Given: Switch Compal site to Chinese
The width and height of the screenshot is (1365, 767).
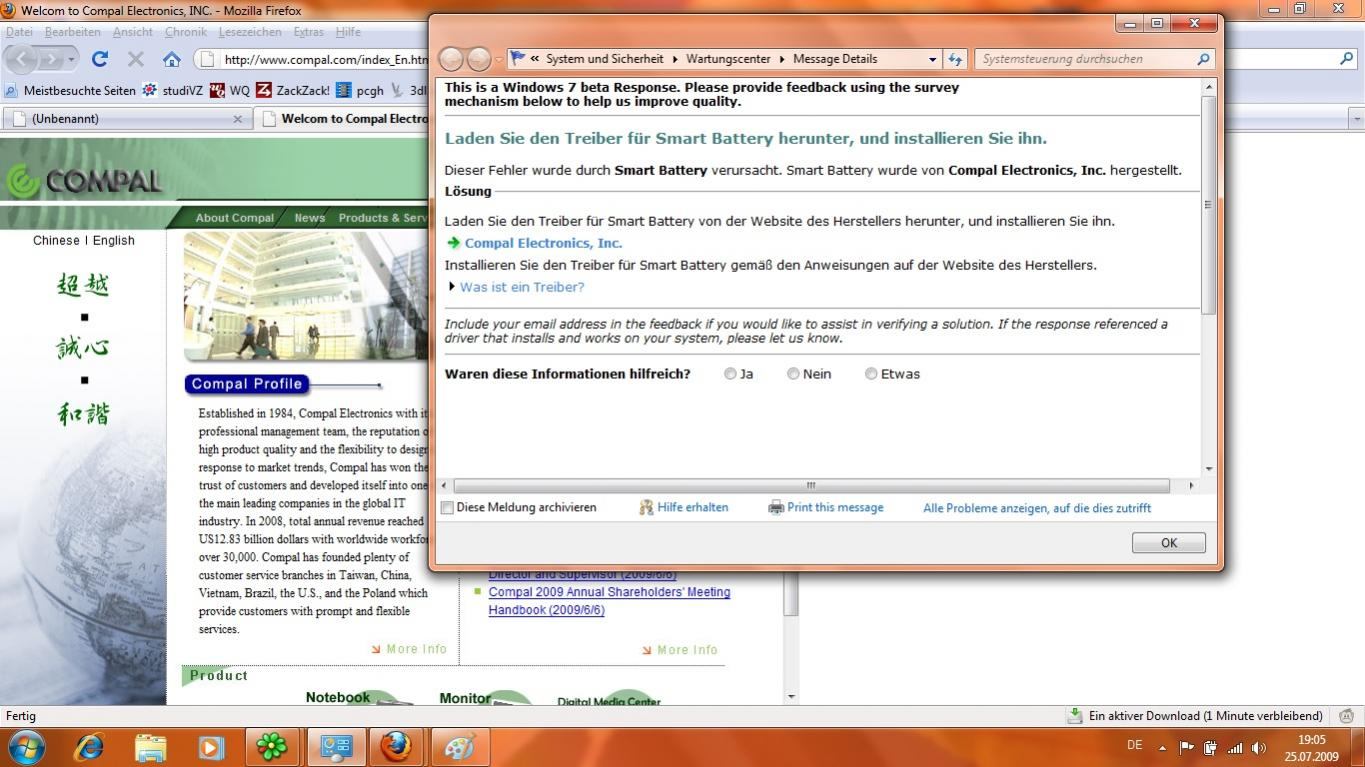Looking at the screenshot, I should [x=56, y=240].
